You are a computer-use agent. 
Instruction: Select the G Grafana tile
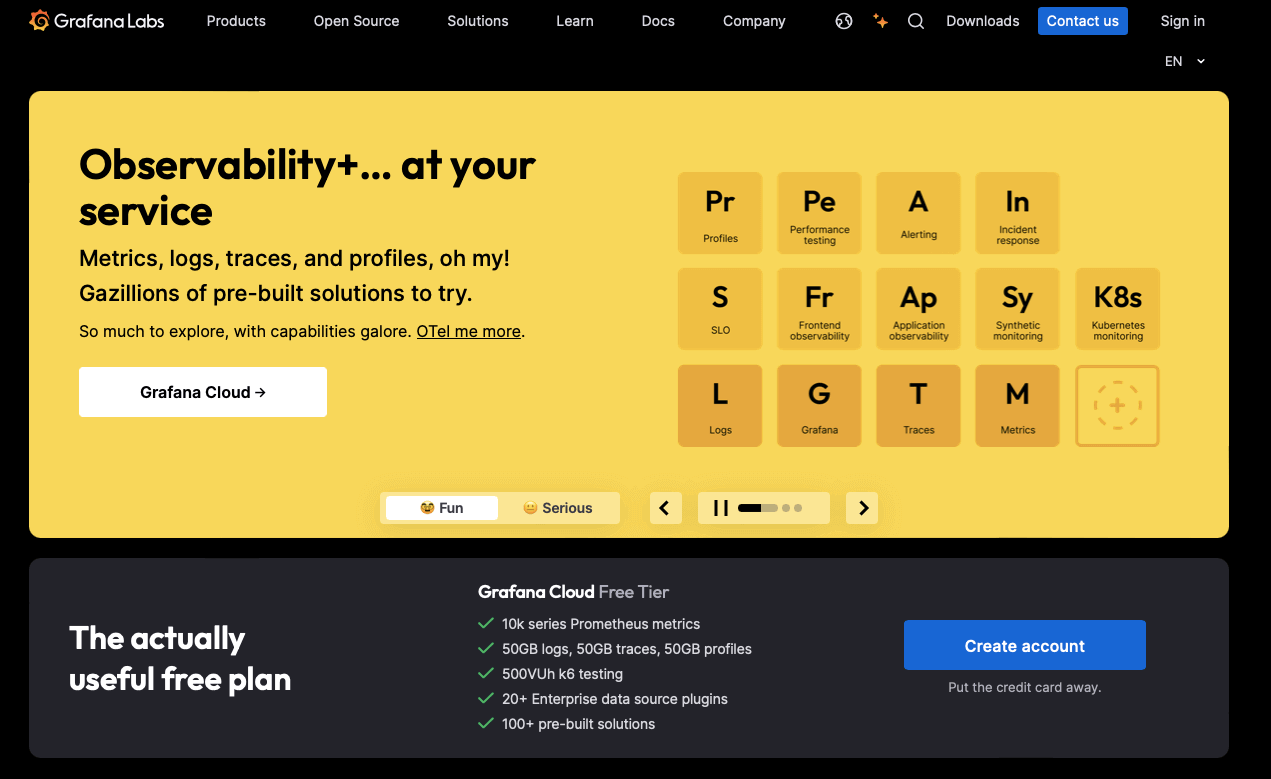819,405
